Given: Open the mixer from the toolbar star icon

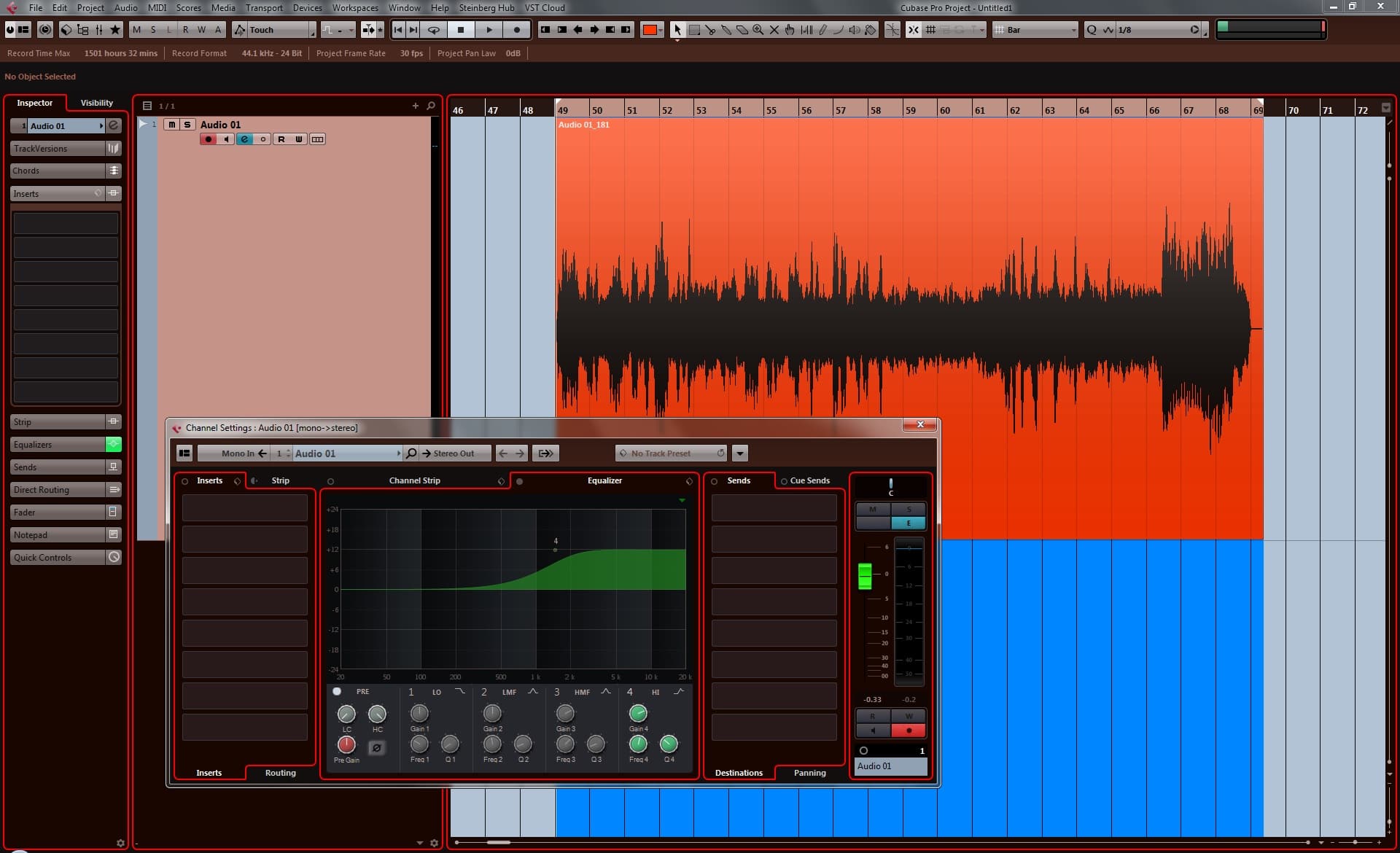Looking at the screenshot, I should pos(115,30).
